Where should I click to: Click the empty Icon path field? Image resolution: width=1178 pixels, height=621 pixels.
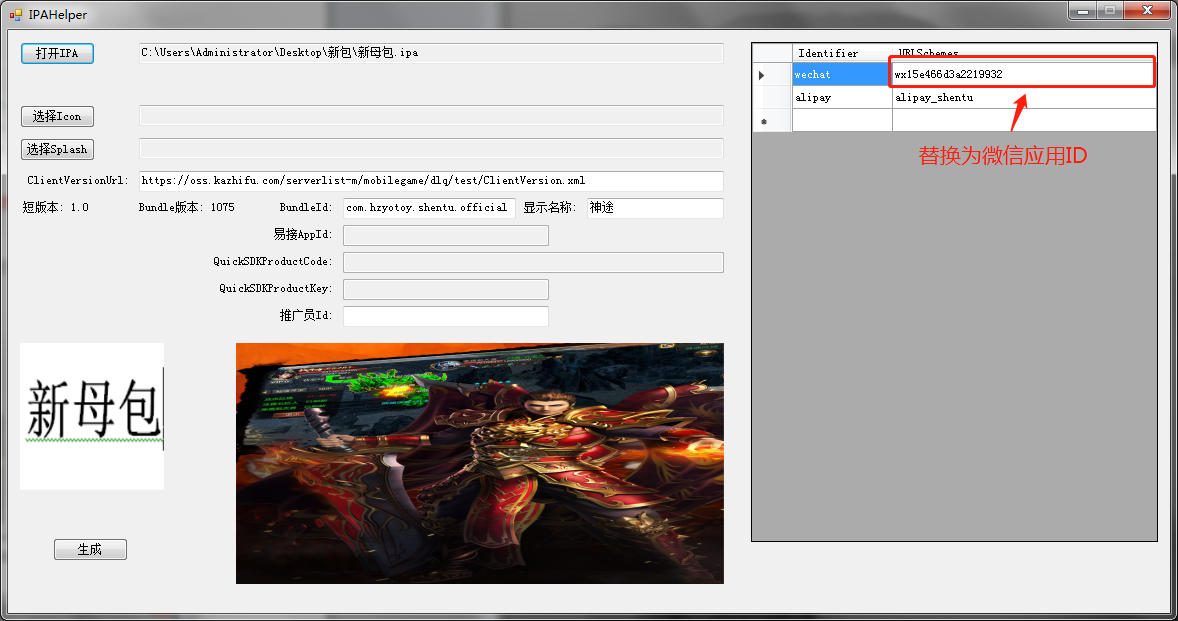coord(431,116)
